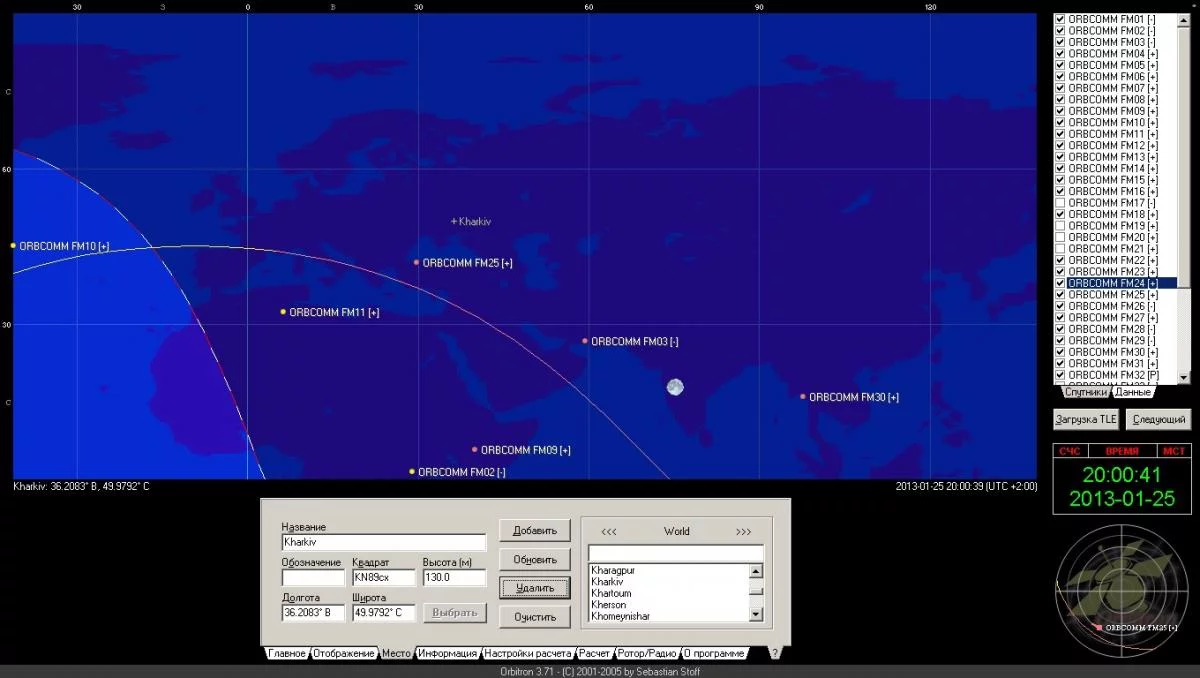
Task: Click up arrow of city list scrollbar
Action: (755, 572)
